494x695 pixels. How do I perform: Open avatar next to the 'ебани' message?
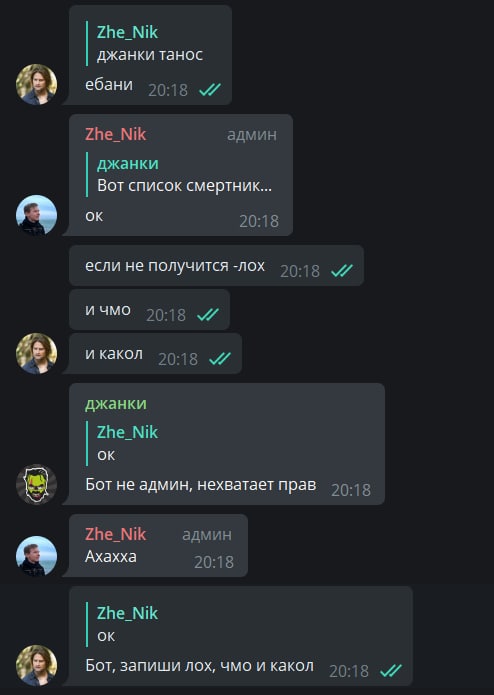click(x=36, y=84)
